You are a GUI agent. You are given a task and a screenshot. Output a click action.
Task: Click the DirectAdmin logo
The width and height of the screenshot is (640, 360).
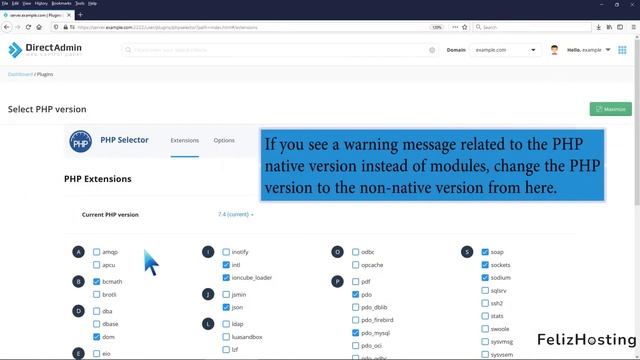click(45, 50)
